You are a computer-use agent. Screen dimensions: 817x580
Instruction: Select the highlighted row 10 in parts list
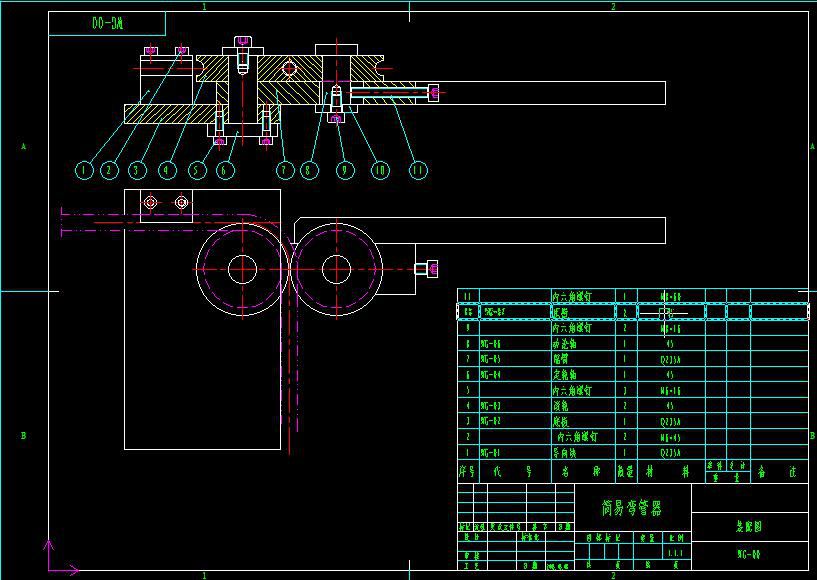pos(632,312)
